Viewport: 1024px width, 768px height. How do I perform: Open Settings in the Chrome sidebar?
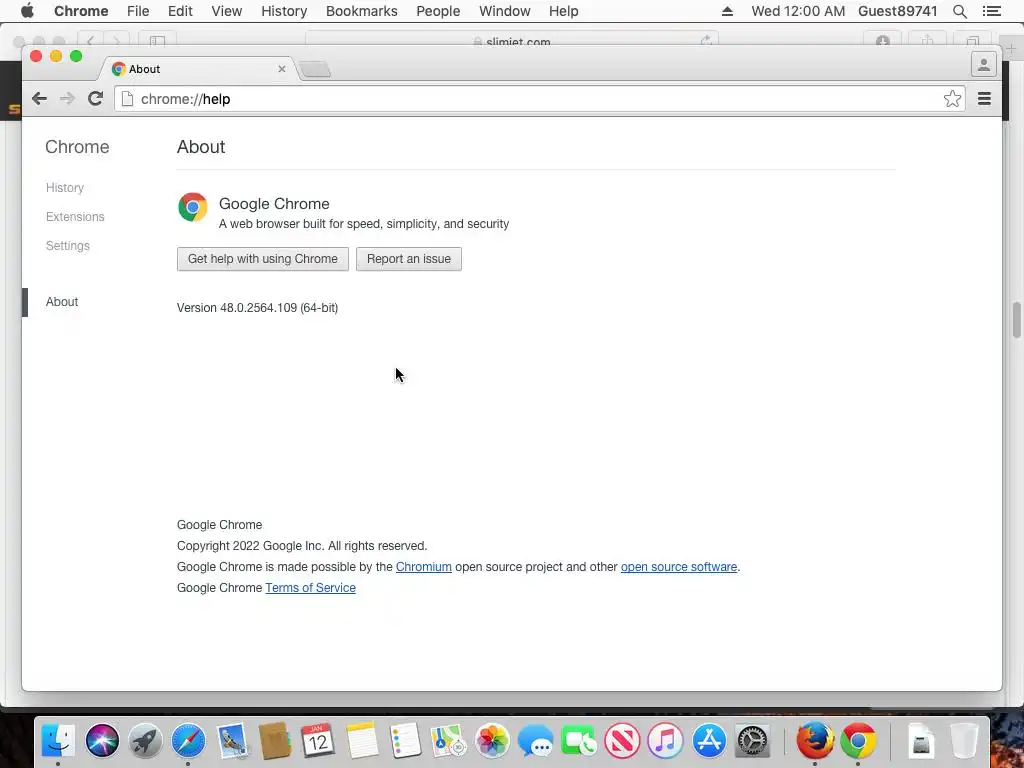click(68, 246)
